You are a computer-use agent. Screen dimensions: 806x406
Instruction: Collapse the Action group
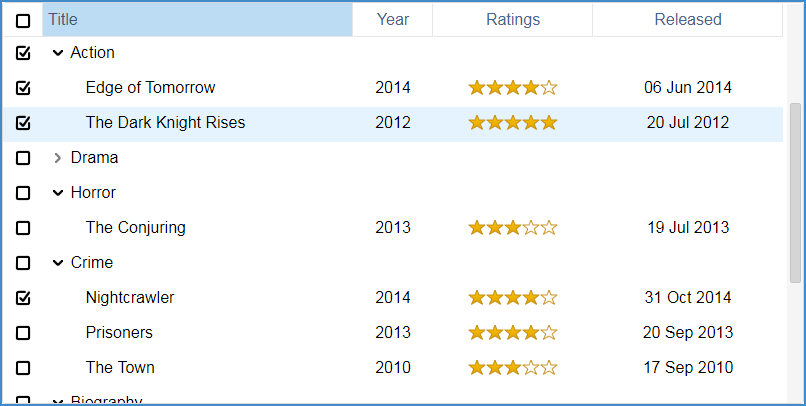(58, 53)
